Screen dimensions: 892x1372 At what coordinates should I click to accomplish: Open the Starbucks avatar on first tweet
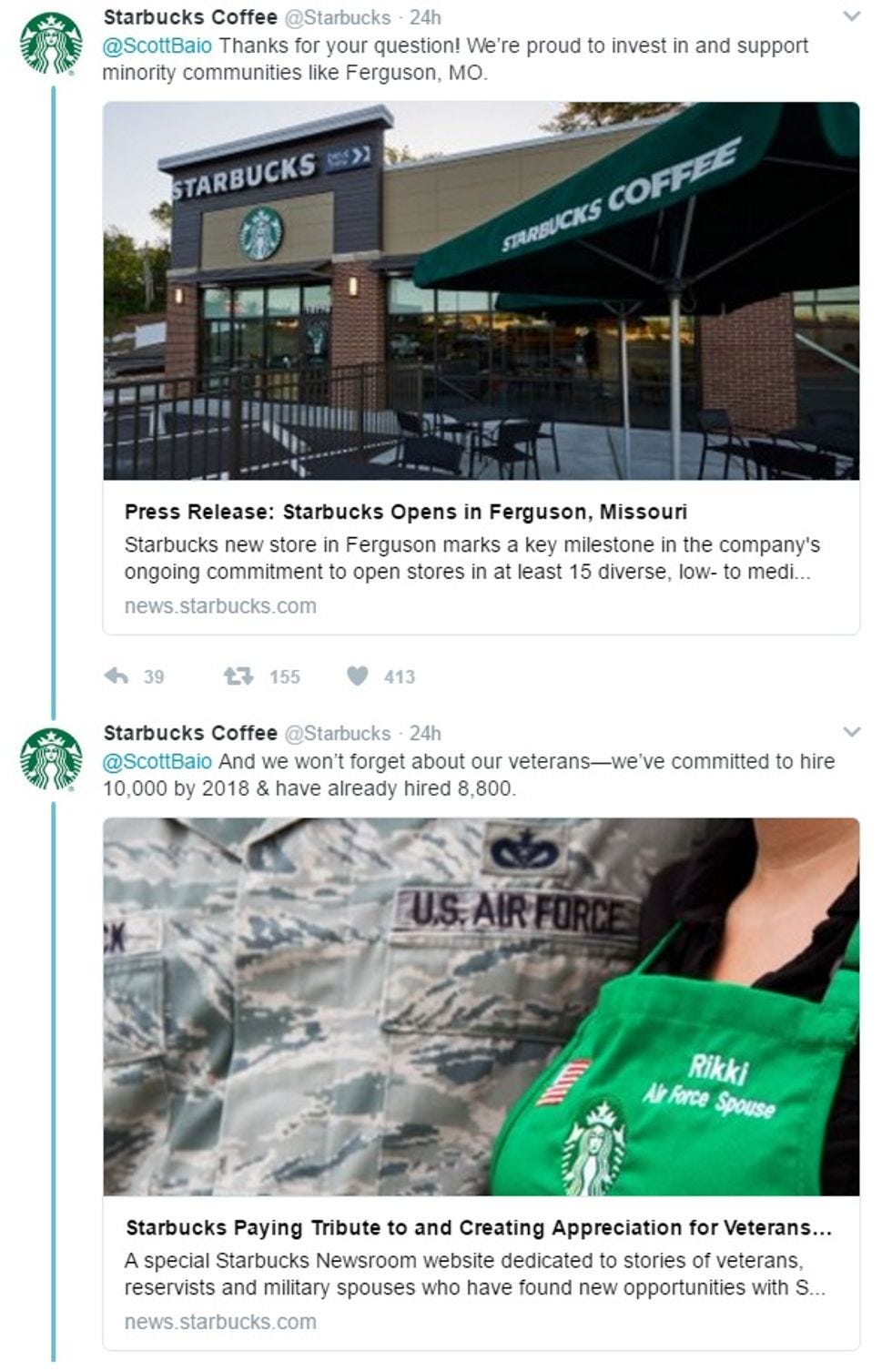(x=51, y=43)
